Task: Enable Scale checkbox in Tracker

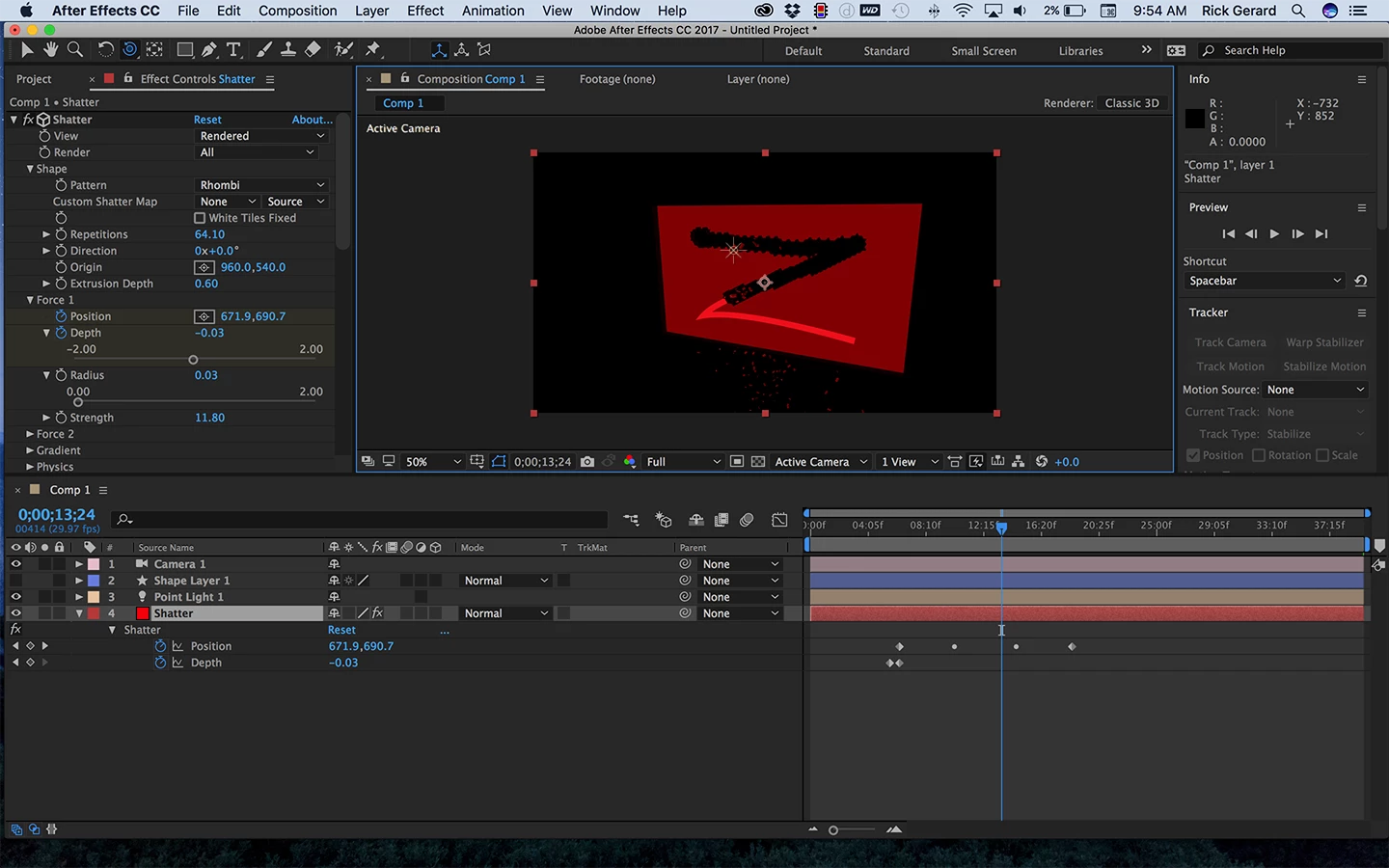Action: click(x=1322, y=455)
